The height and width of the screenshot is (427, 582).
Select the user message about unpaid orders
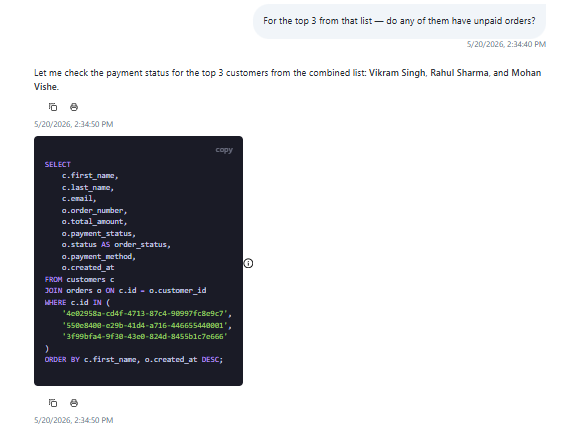(x=399, y=21)
